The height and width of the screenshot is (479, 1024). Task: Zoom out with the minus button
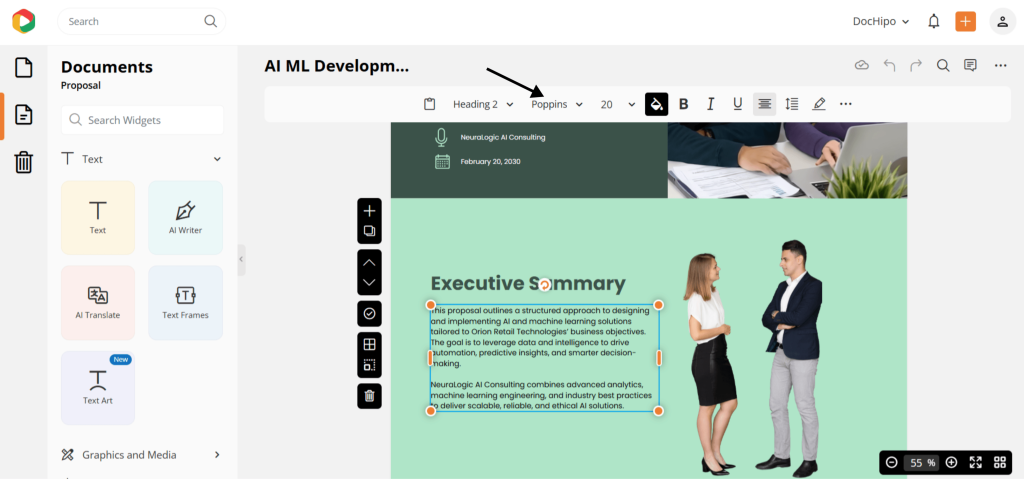891,463
